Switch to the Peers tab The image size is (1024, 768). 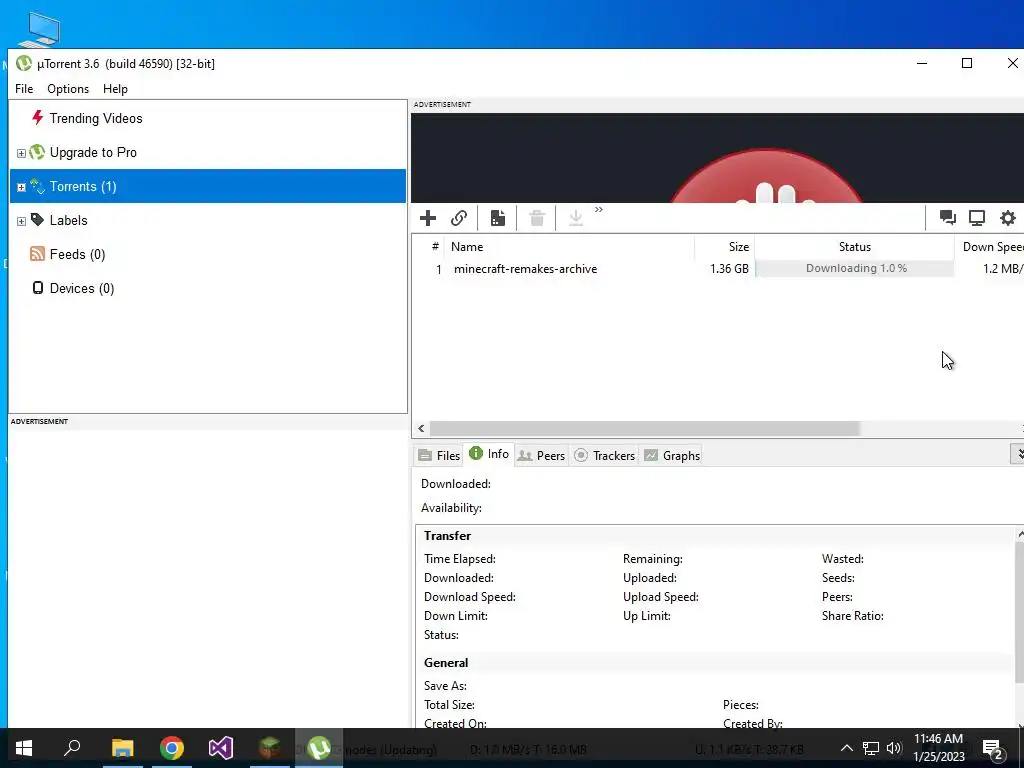541,455
